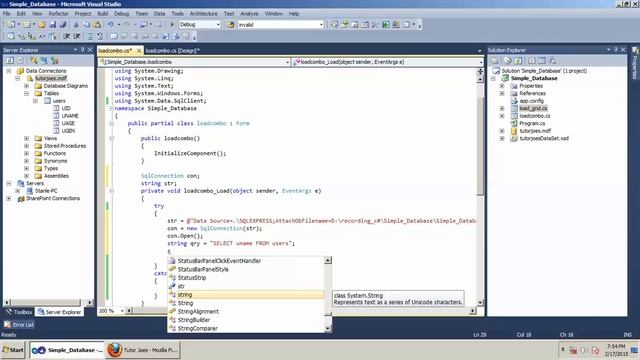Click the IntelliSense list scroll-down arrow

tap(327, 329)
